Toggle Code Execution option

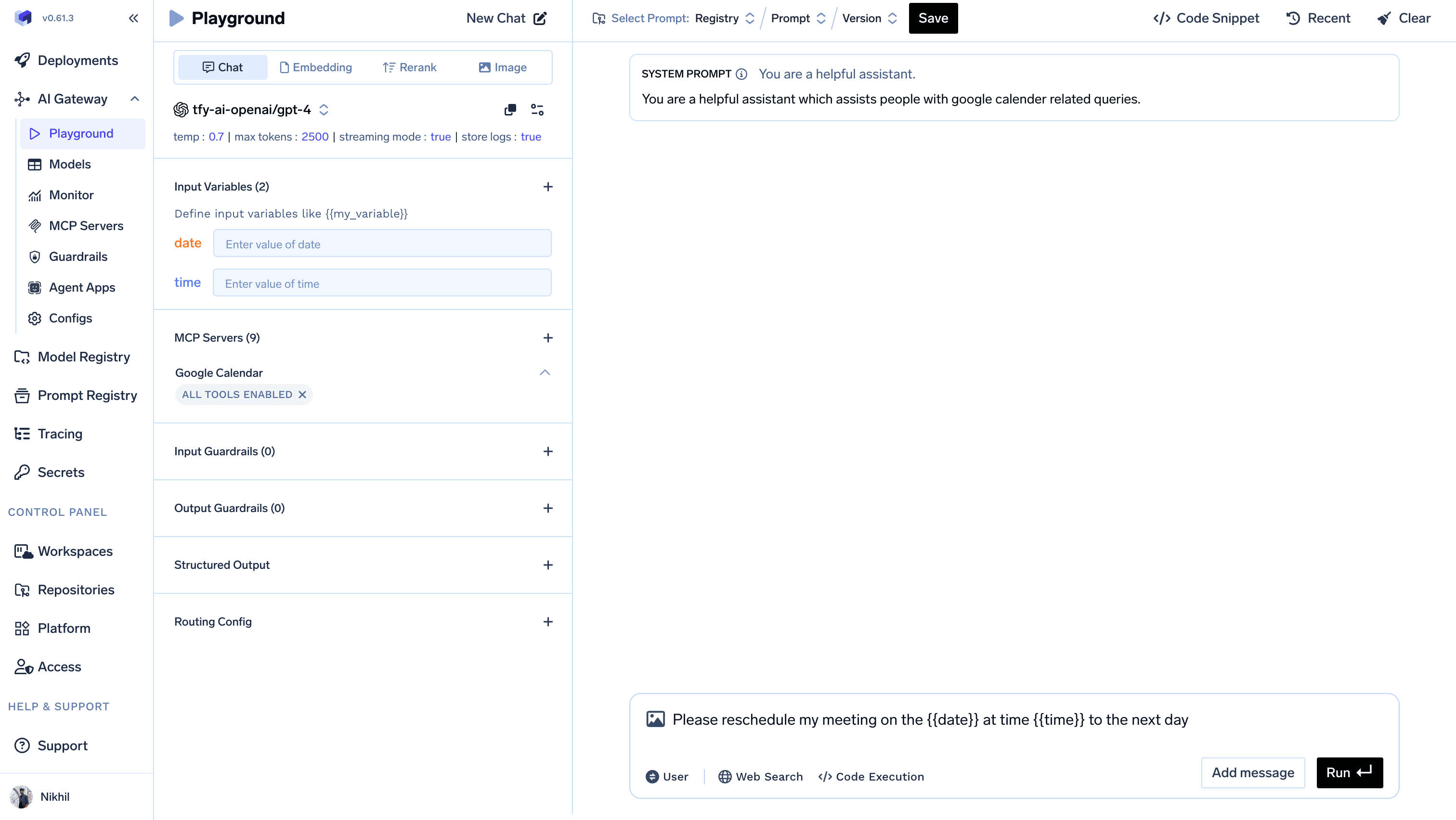pyautogui.click(x=871, y=777)
